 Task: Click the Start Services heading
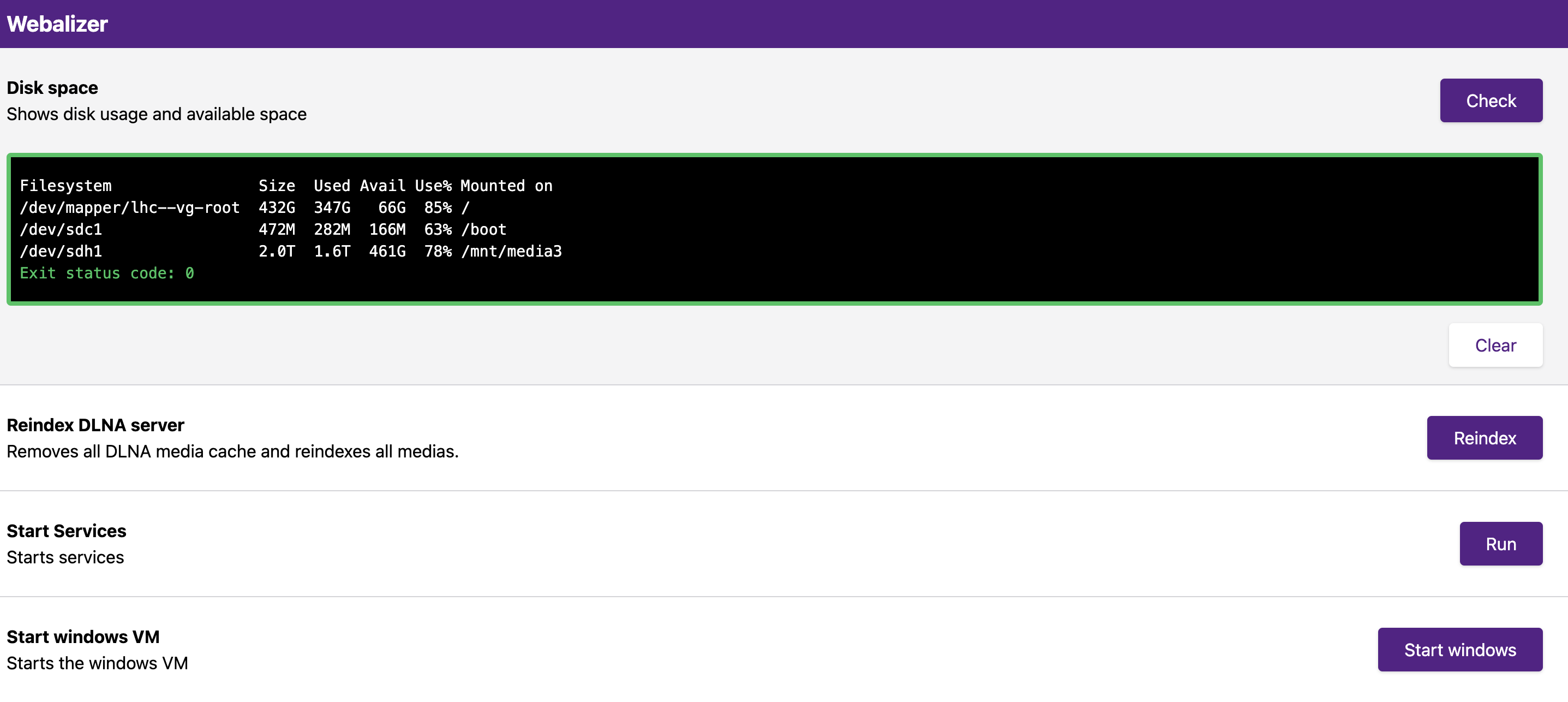click(67, 531)
